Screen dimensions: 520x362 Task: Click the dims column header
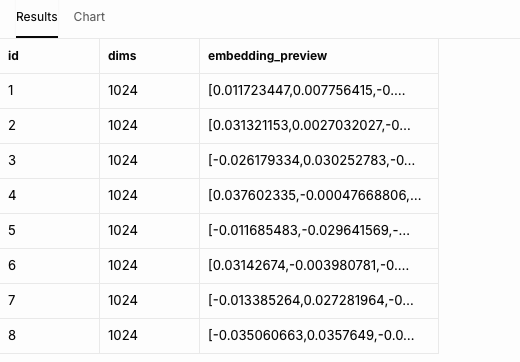[x=149, y=56]
